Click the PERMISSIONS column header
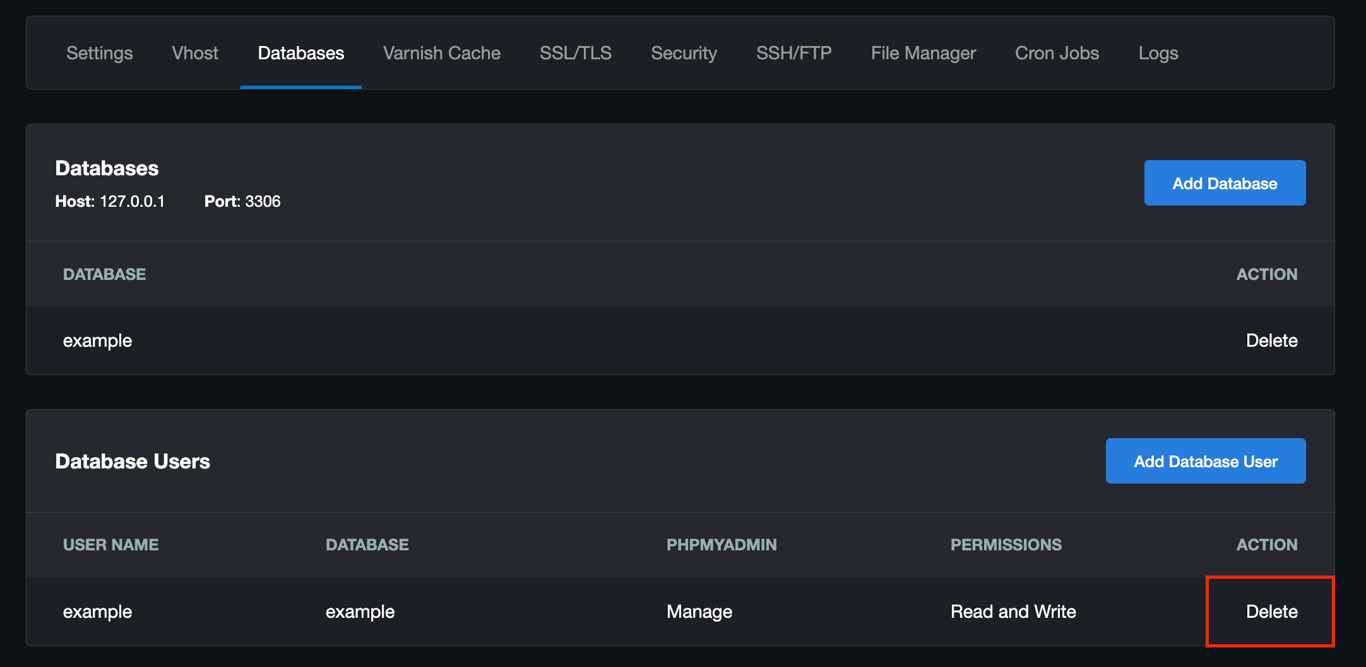 click(x=1006, y=544)
